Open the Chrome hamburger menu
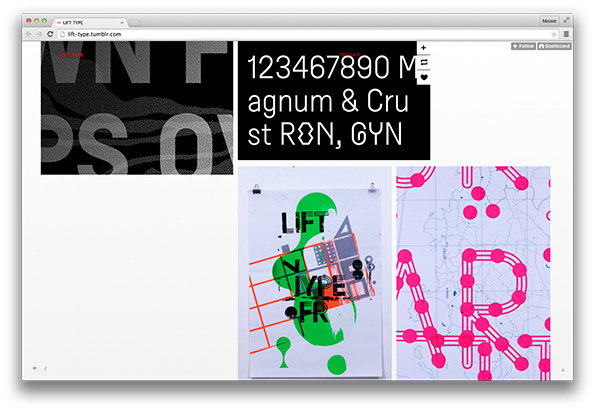595x411 pixels. click(x=566, y=34)
